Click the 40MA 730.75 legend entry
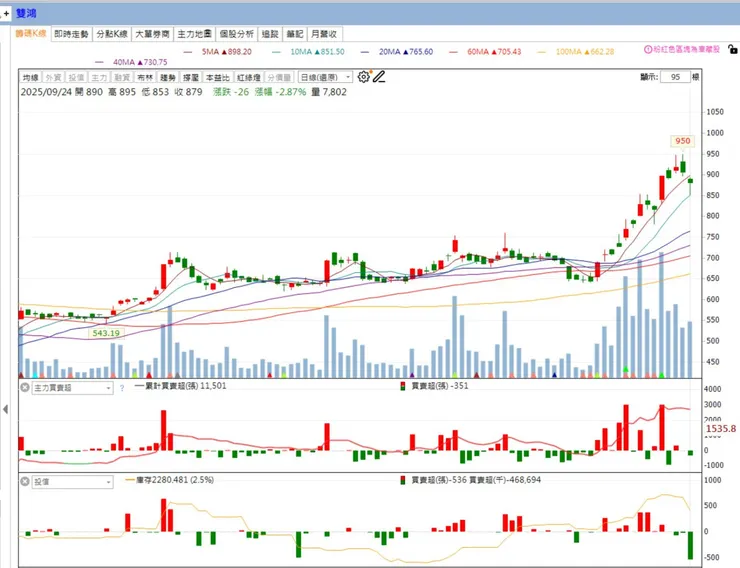Viewport: 740px width, 568px height. (140, 62)
